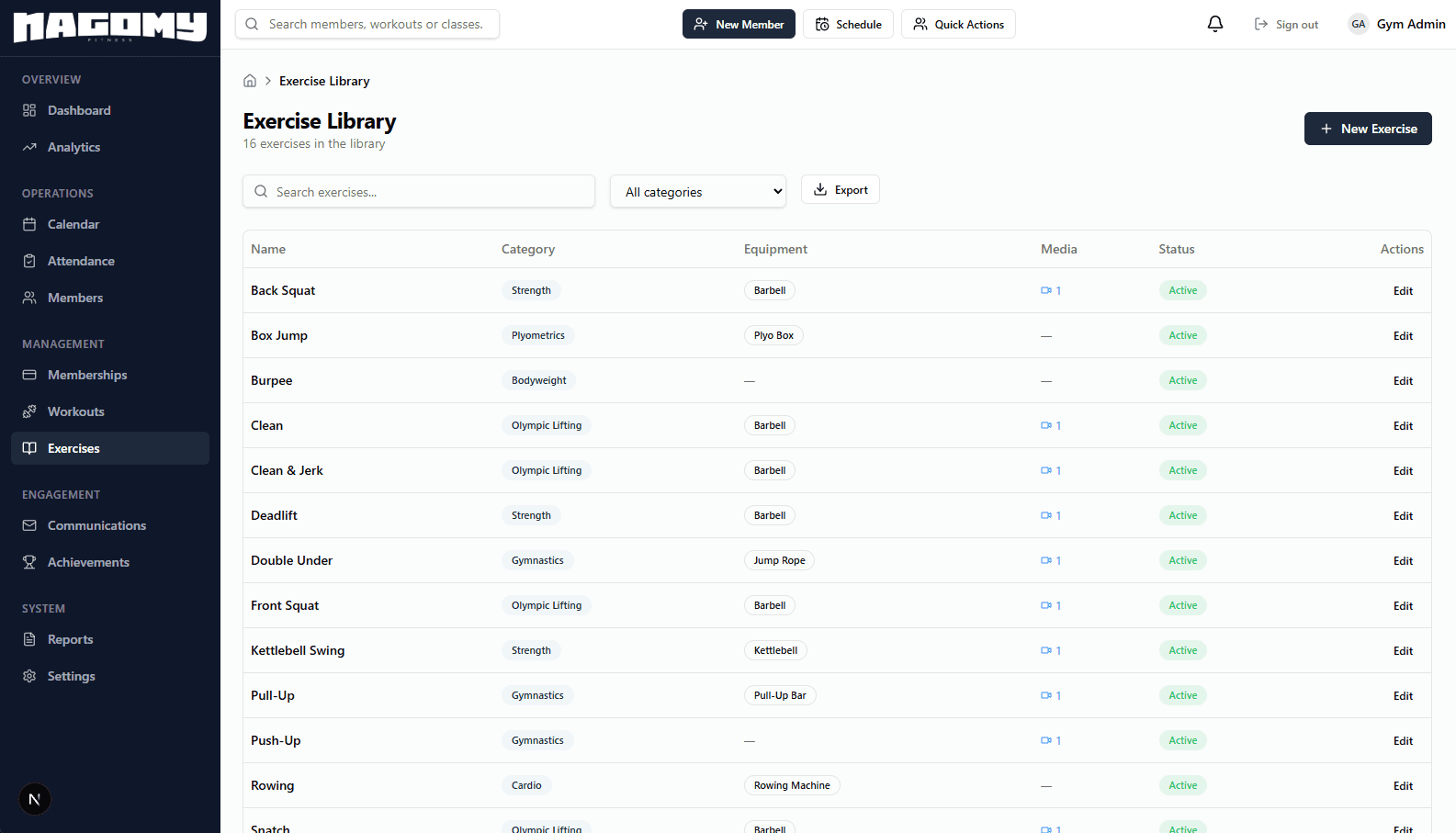Click the round N badge icon
The width and height of the screenshot is (1456, 833).
coord(35,799)
